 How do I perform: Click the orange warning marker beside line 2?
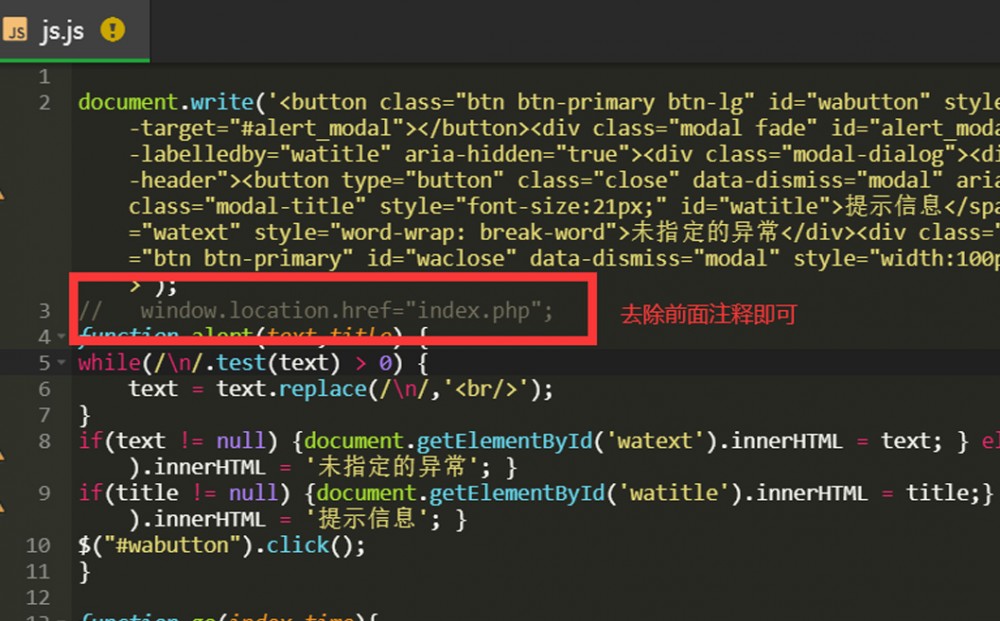(x=2, y=190)
